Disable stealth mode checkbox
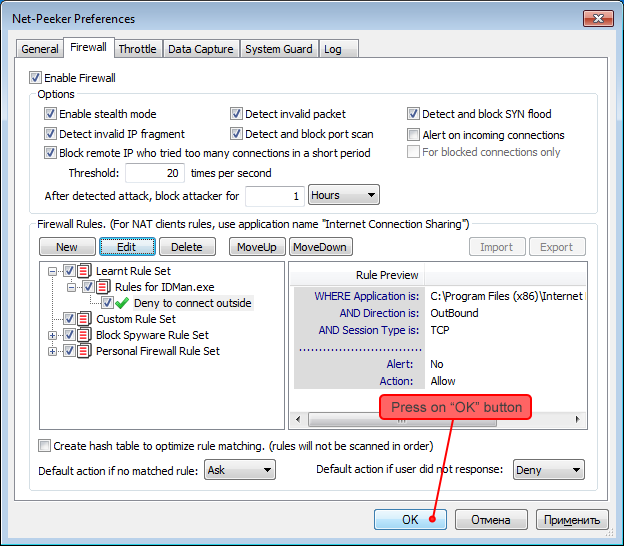This screenshot has width=624, height=546. 51,114
